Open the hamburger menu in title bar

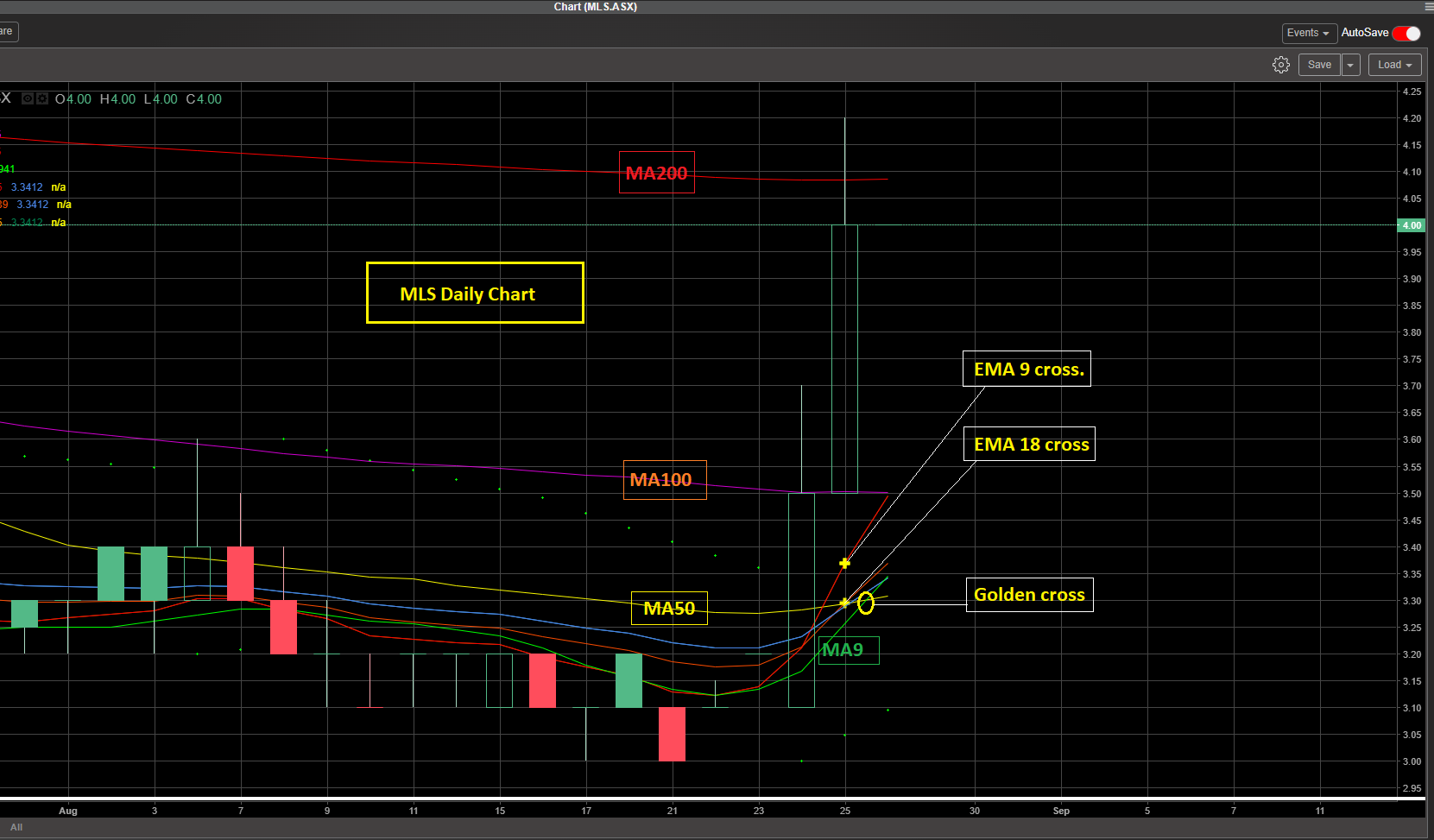[x=1429, y=6]
